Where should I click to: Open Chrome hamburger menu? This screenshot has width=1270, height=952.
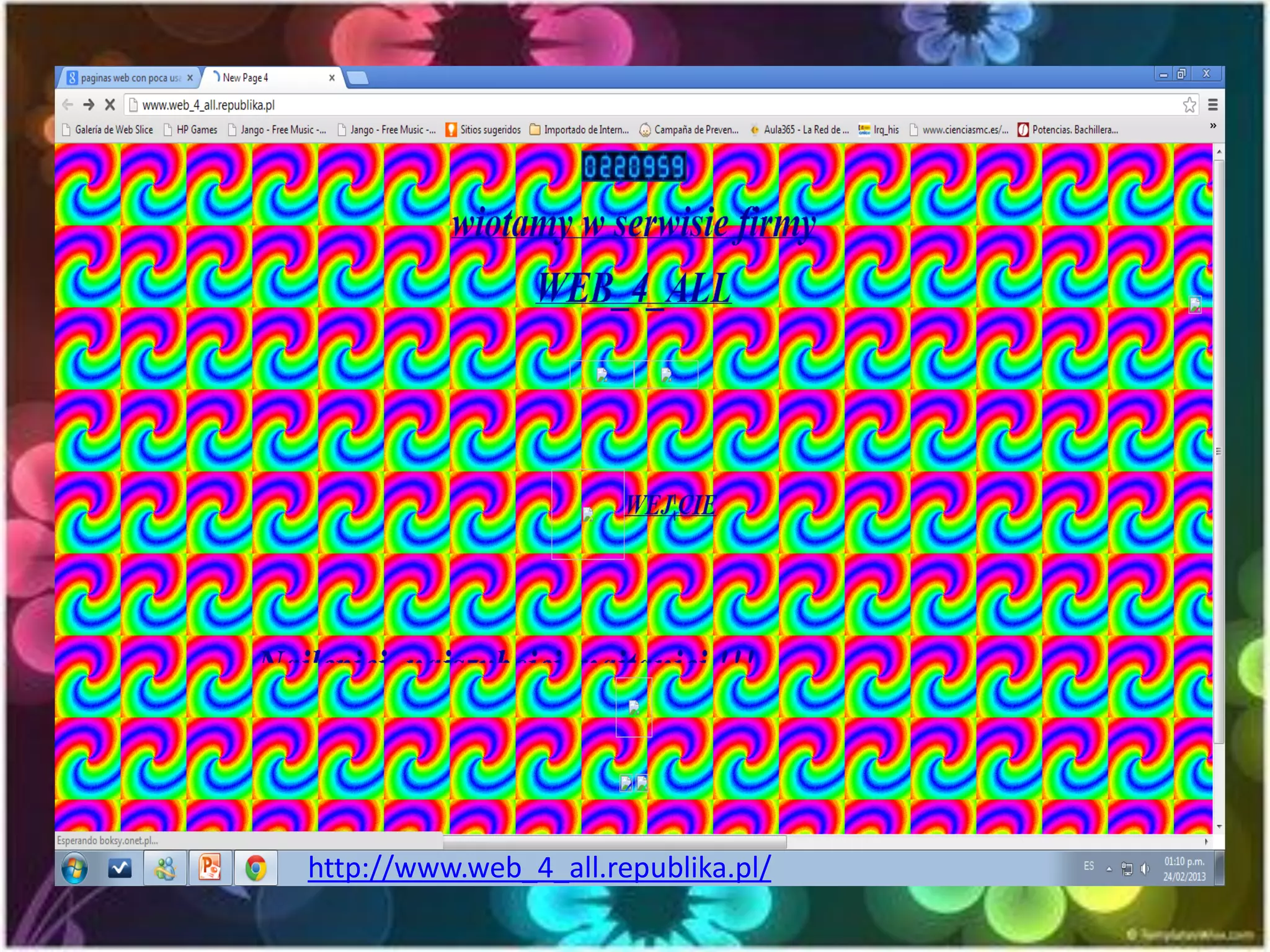click(1213, 105)
